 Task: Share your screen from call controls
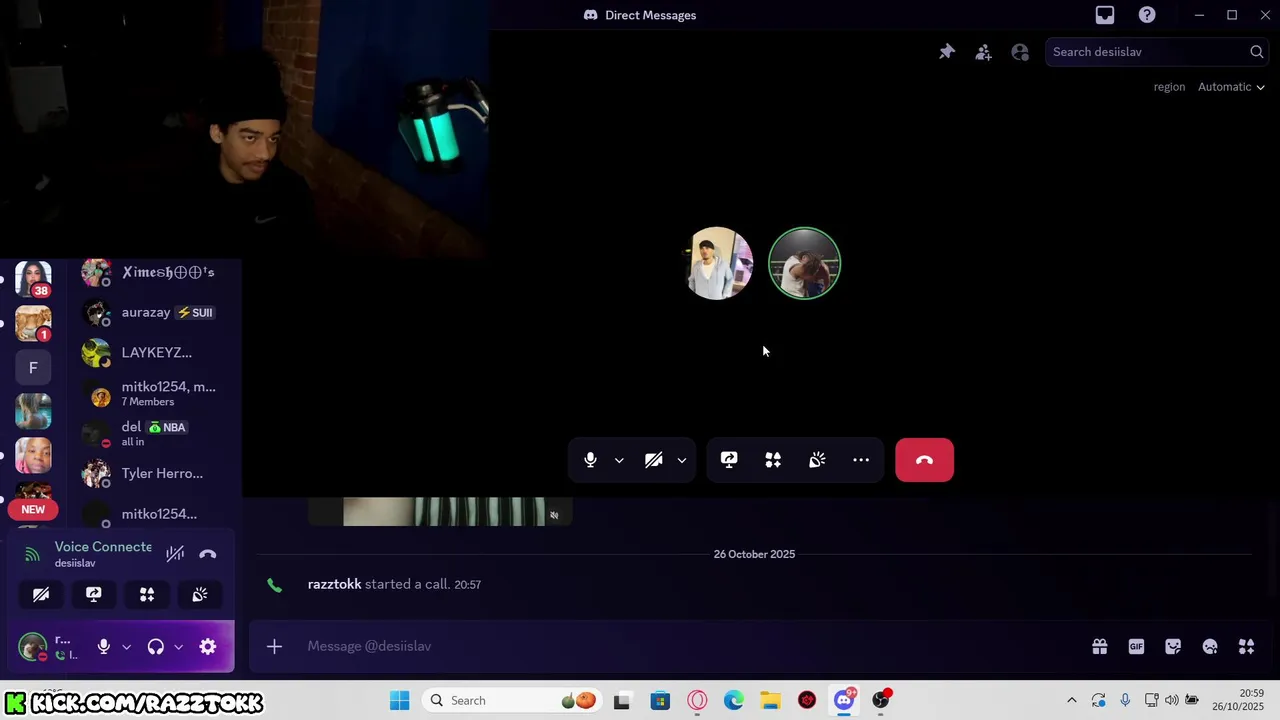coord(729,460)
